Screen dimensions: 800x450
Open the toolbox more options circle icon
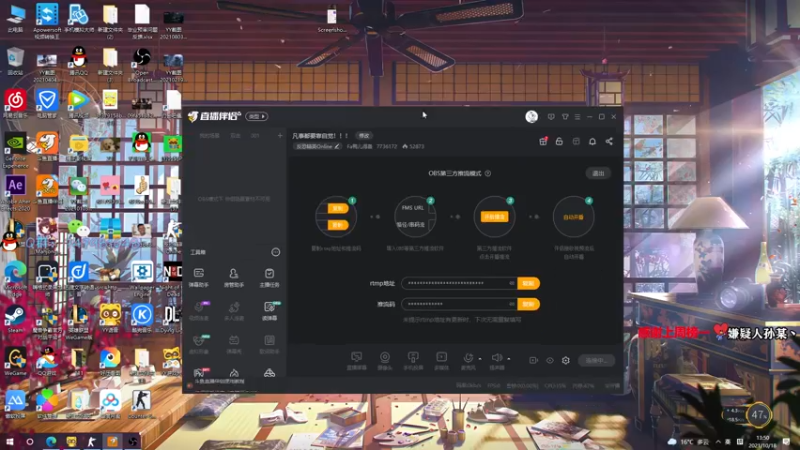[x=276, y=252]
